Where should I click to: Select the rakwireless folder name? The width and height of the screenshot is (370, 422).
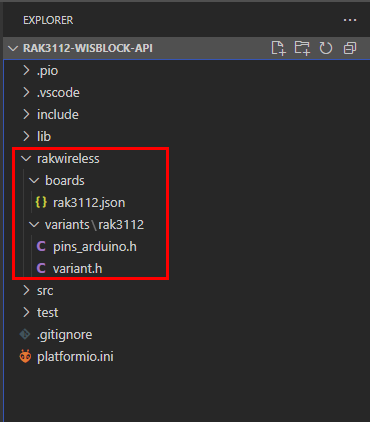click(x=68, y=158)
